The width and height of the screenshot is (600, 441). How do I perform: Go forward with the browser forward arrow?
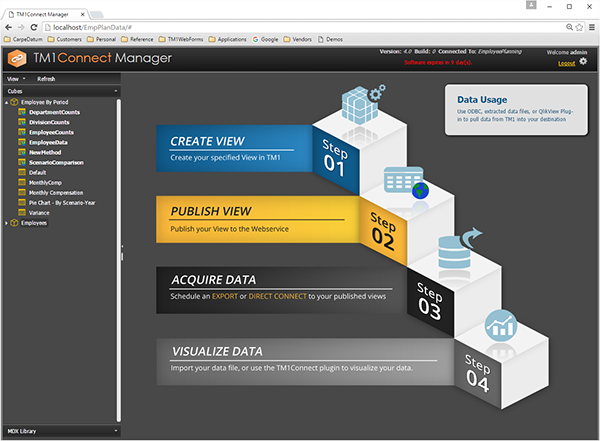21,27
